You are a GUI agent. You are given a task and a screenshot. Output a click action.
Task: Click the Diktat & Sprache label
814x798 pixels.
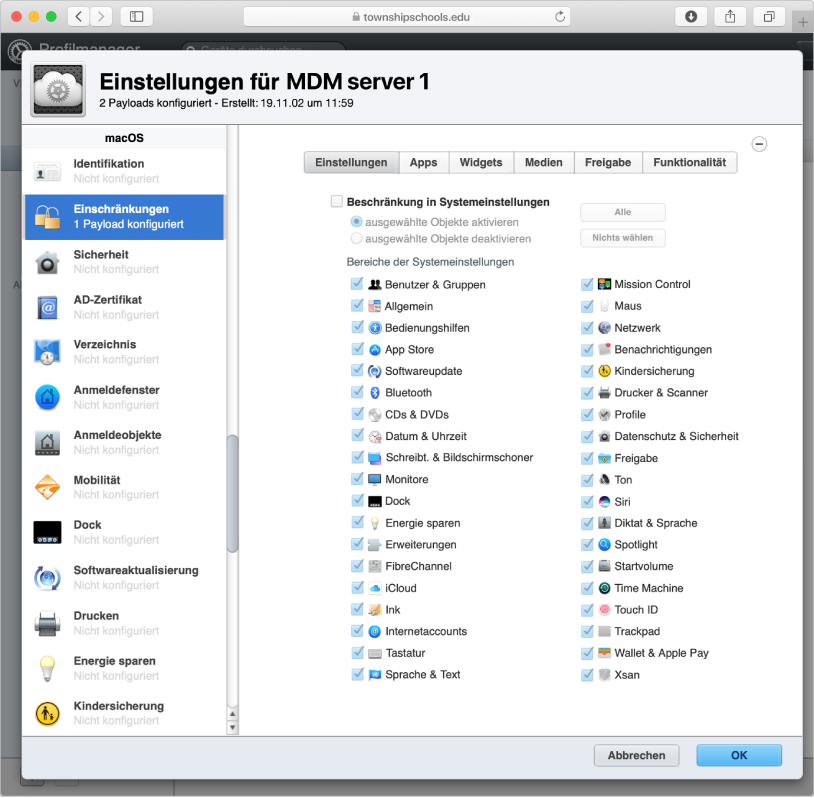(656, 523)
